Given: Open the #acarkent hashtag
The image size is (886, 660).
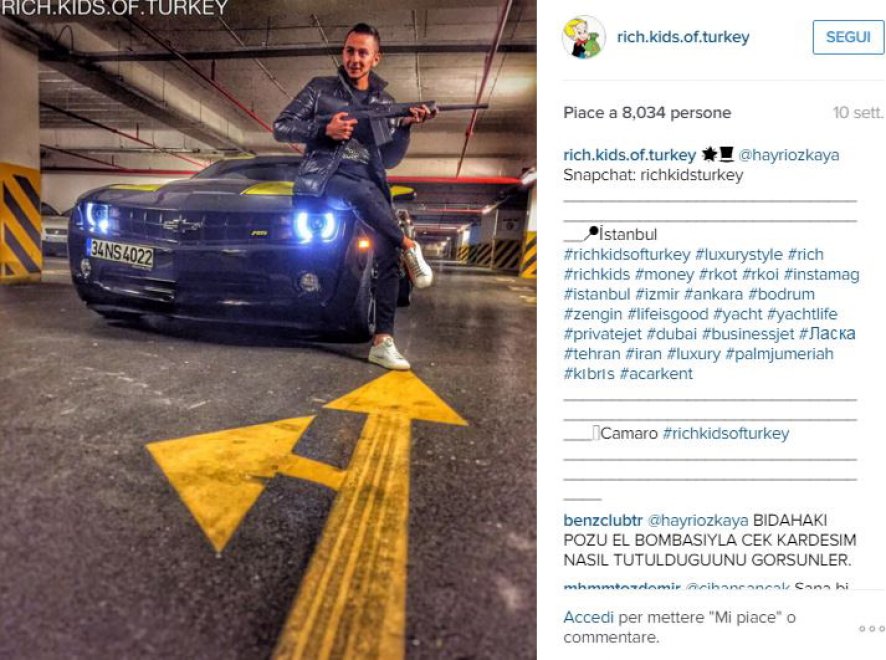Looking at the screenshot, I should (x=656, y=374).
